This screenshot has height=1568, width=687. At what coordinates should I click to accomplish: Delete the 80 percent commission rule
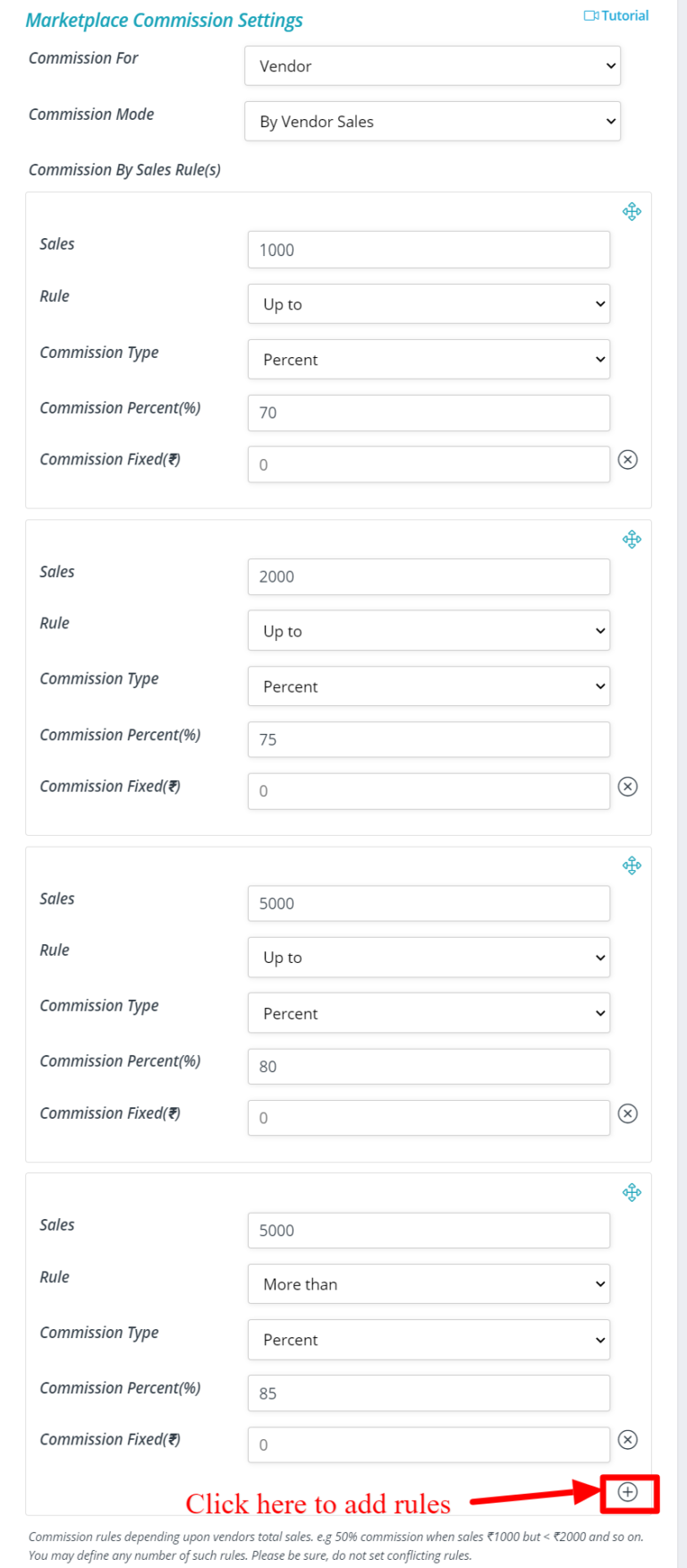point(628,1113)
